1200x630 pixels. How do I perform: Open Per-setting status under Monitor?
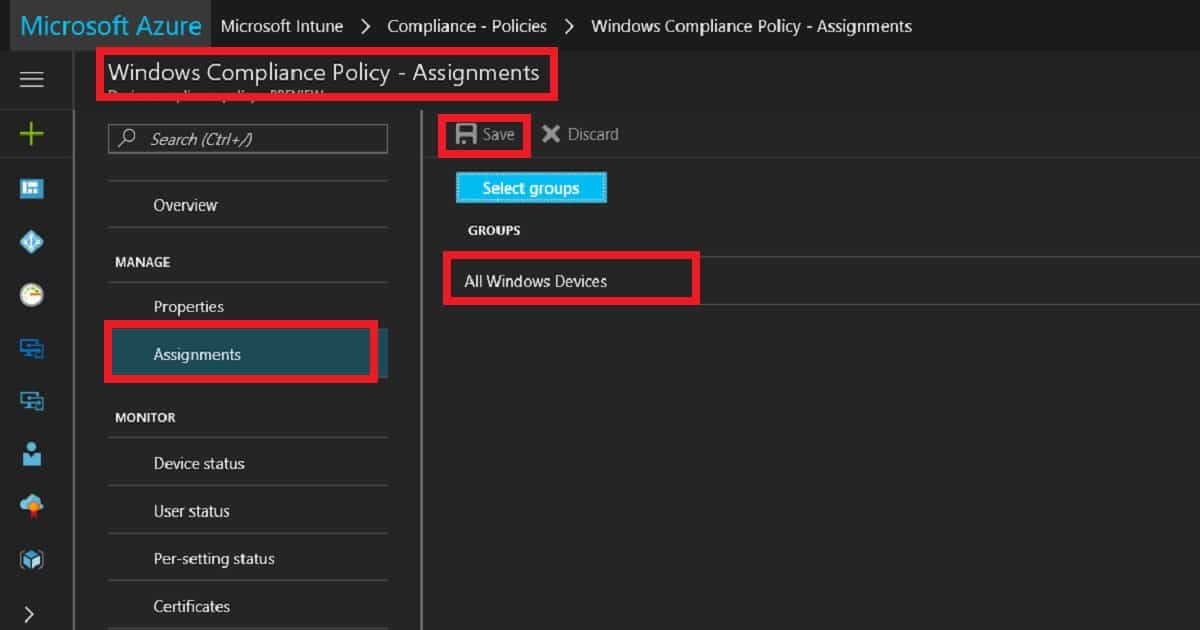click(x=214, y=559)
